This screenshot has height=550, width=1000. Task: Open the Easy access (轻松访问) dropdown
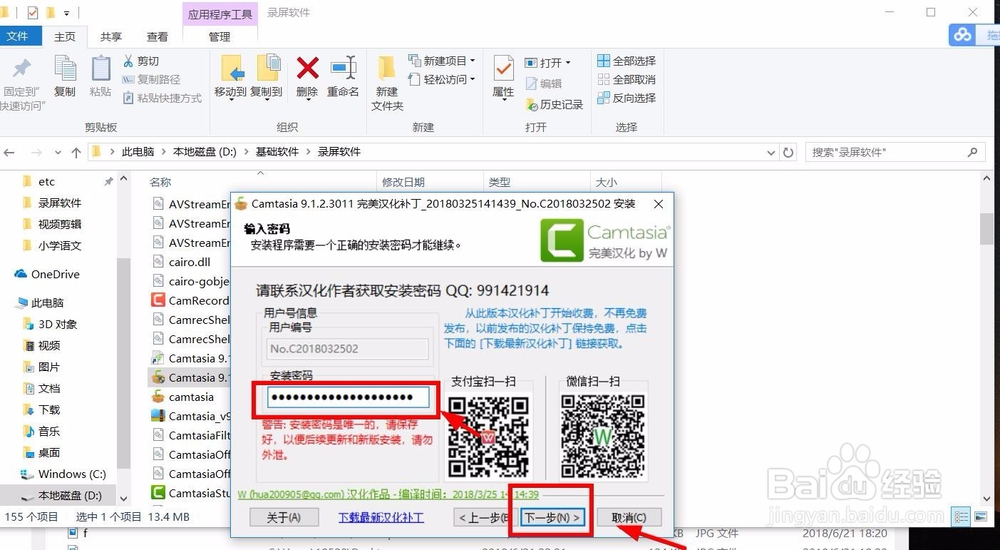click(x=442, y=80)
